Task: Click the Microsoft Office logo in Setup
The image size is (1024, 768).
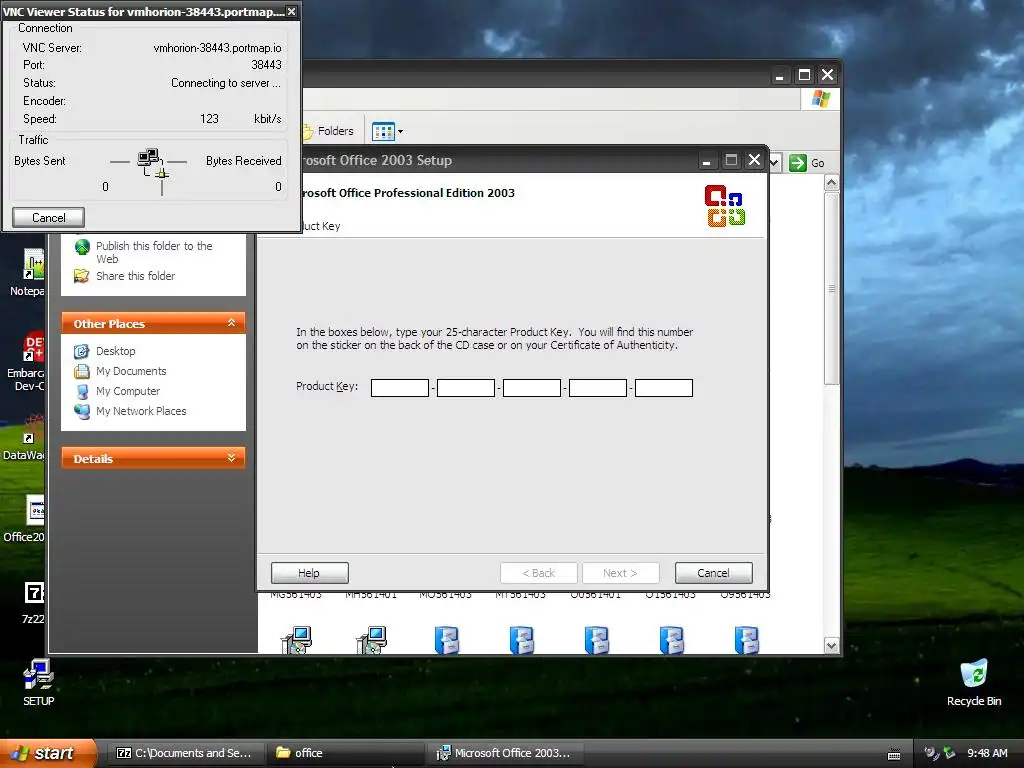Action: click(x=725, y=206)
